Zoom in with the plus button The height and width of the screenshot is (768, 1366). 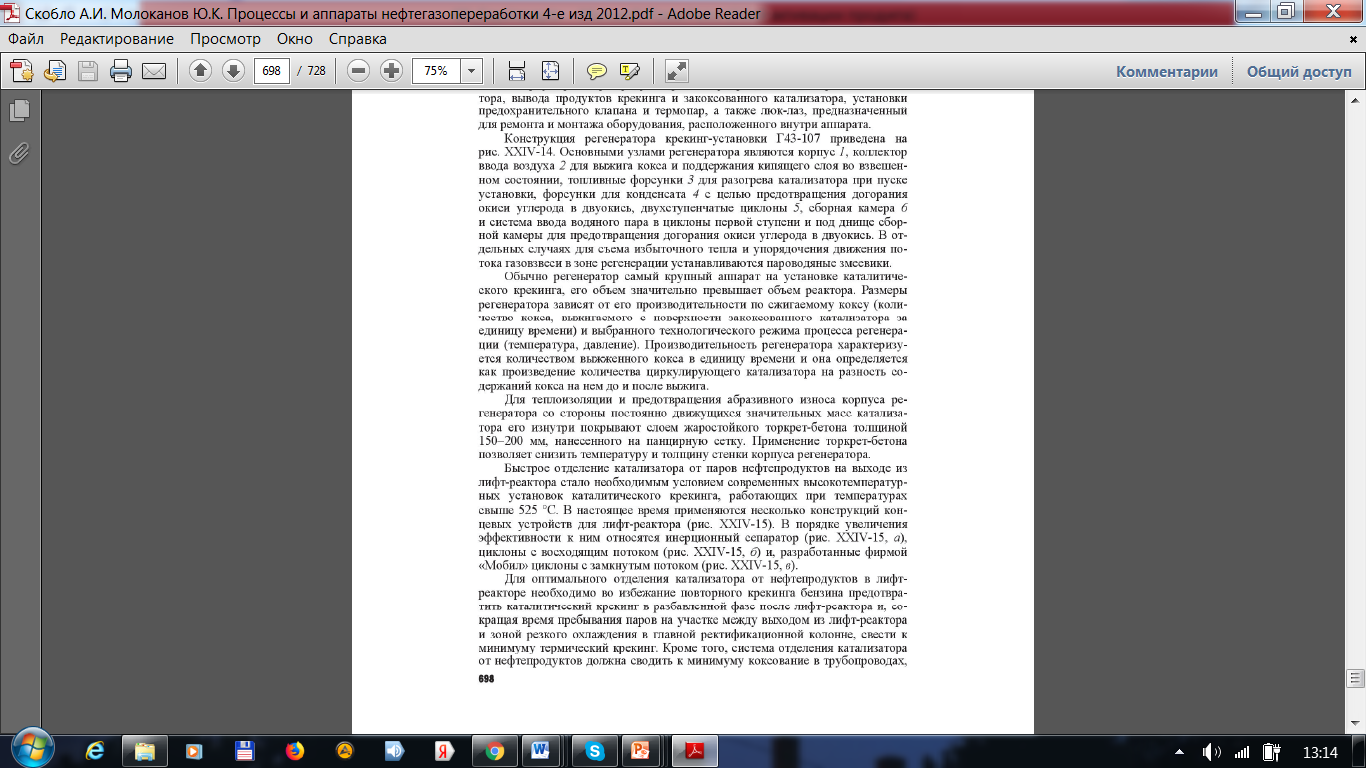click(x=391, y=71)
